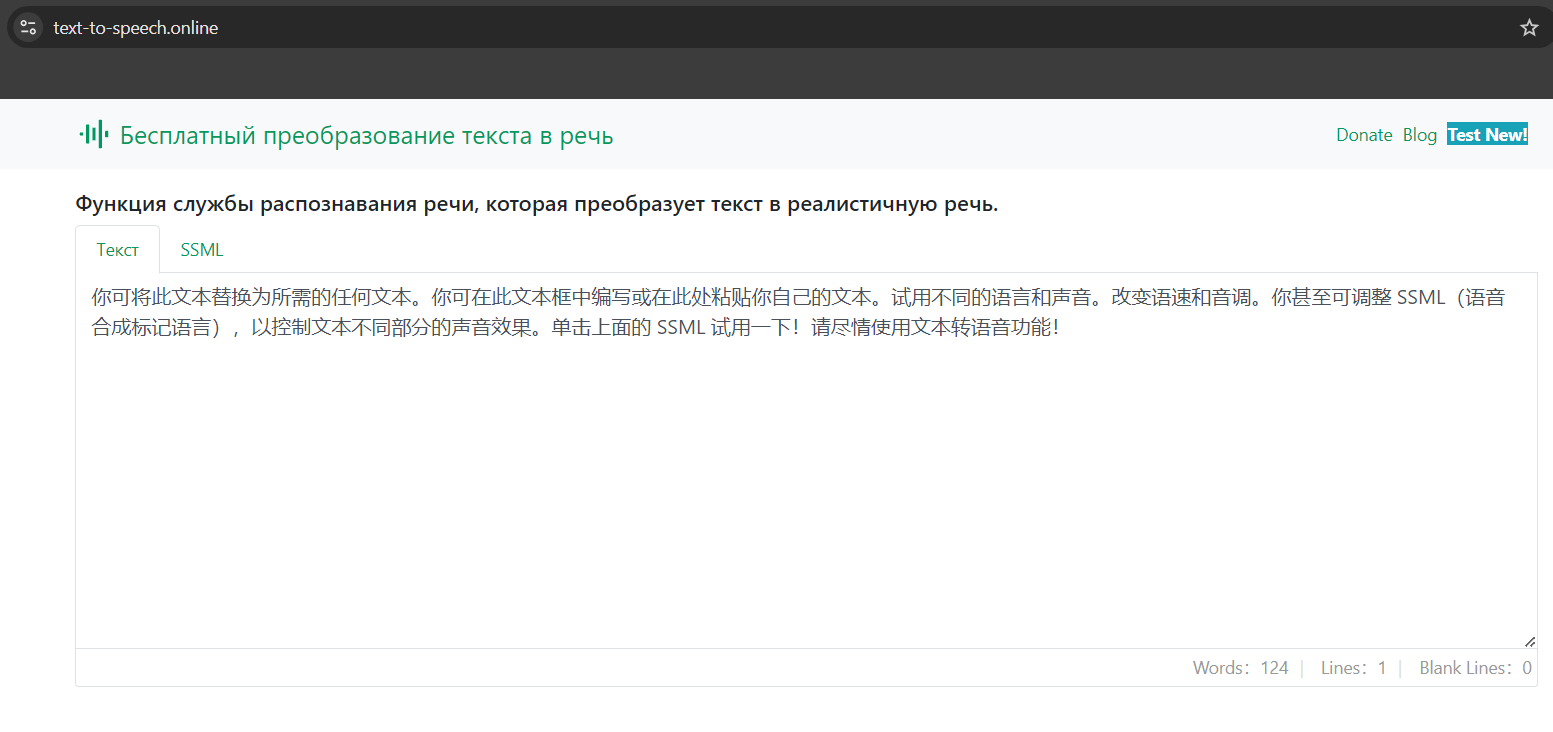This screenshot has width=1553, height=732.
Task: Click the Lines: 1 counter
Action: click(x=1353, y=668)
